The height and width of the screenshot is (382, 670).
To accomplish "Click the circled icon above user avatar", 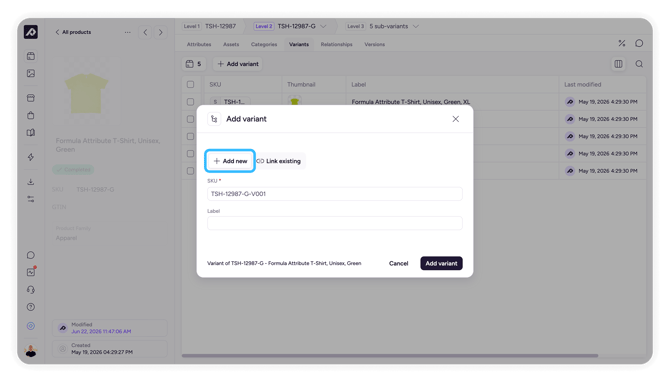I will (x=31, y=326).
